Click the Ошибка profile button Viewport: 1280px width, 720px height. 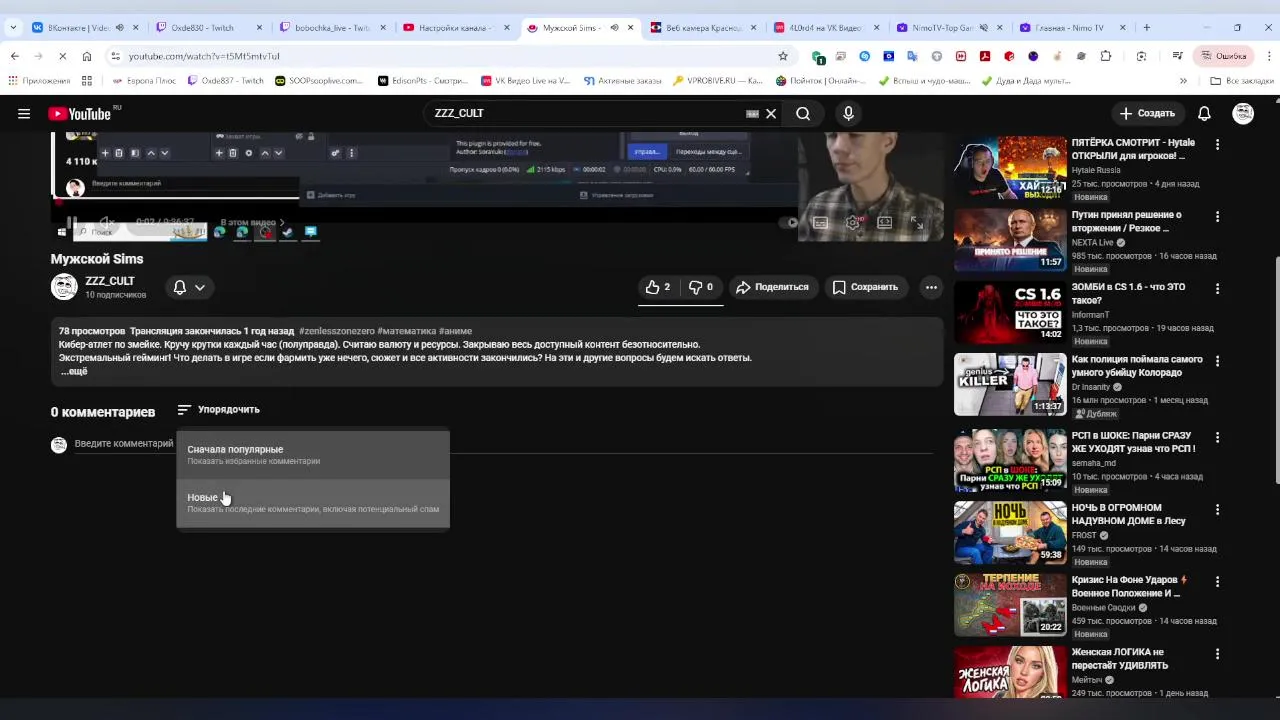point(1223,56)
